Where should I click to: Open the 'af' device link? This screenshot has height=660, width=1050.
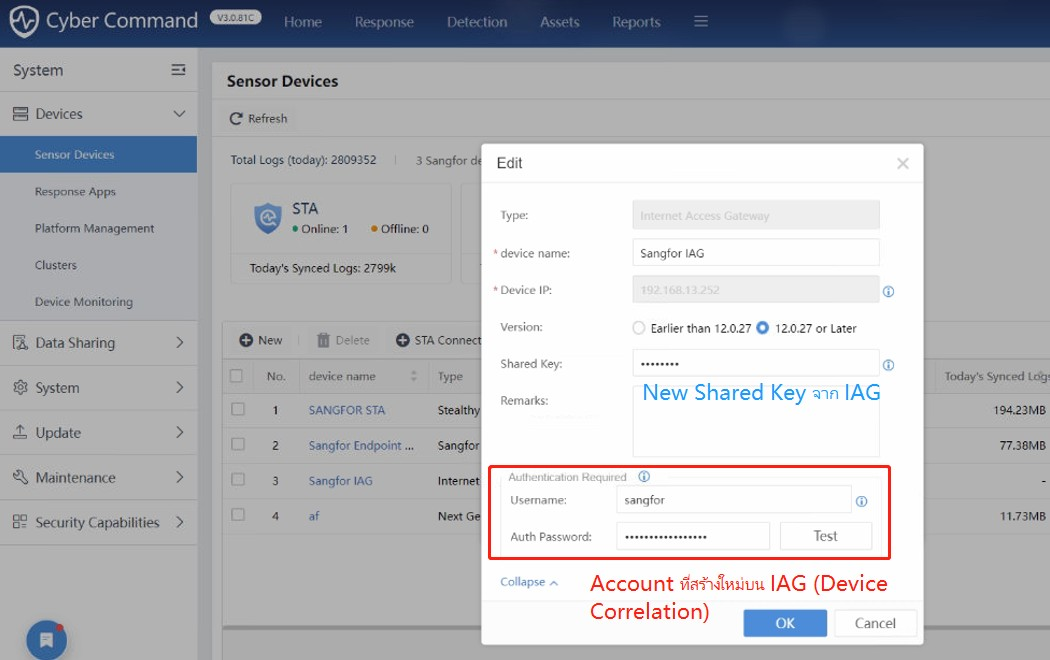(314, 516)
